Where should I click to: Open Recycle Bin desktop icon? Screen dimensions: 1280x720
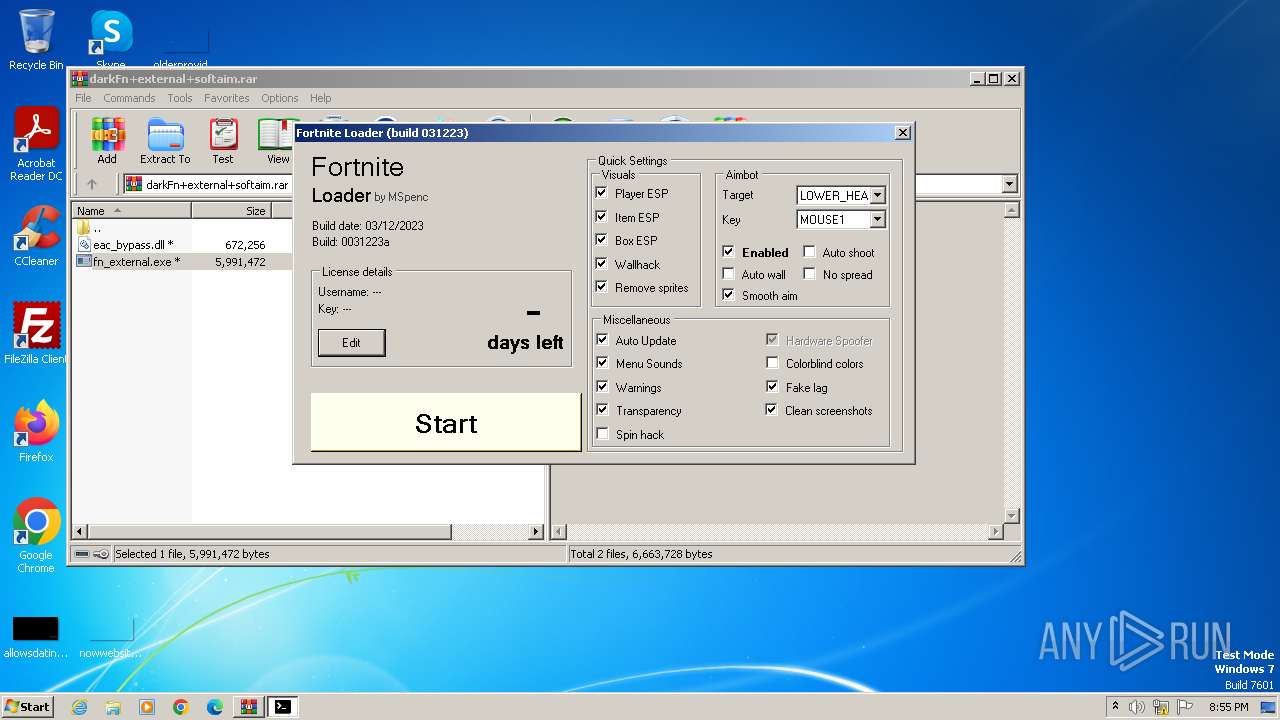36,40
